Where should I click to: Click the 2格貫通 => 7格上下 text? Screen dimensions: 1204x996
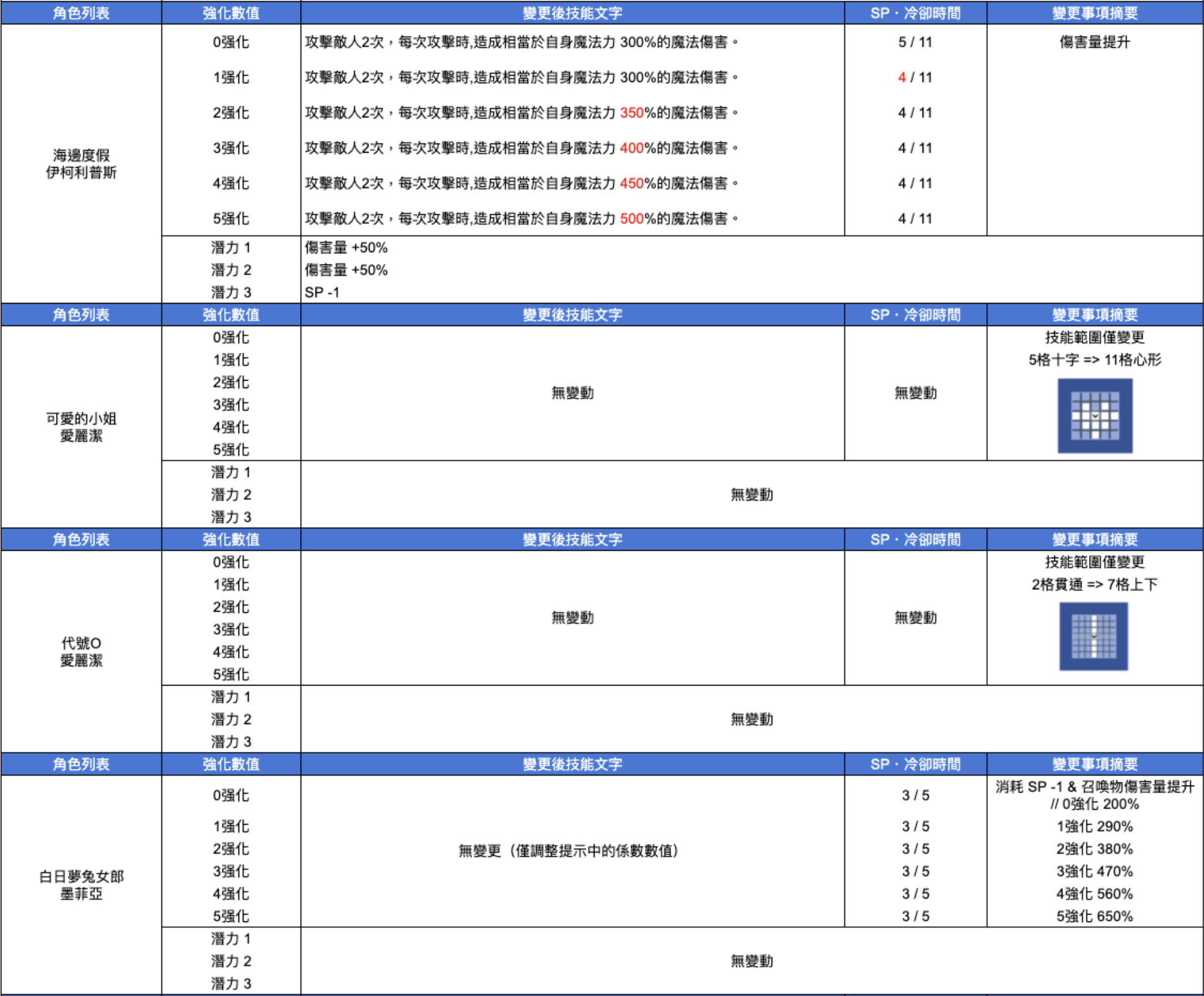pos(1094,585)
